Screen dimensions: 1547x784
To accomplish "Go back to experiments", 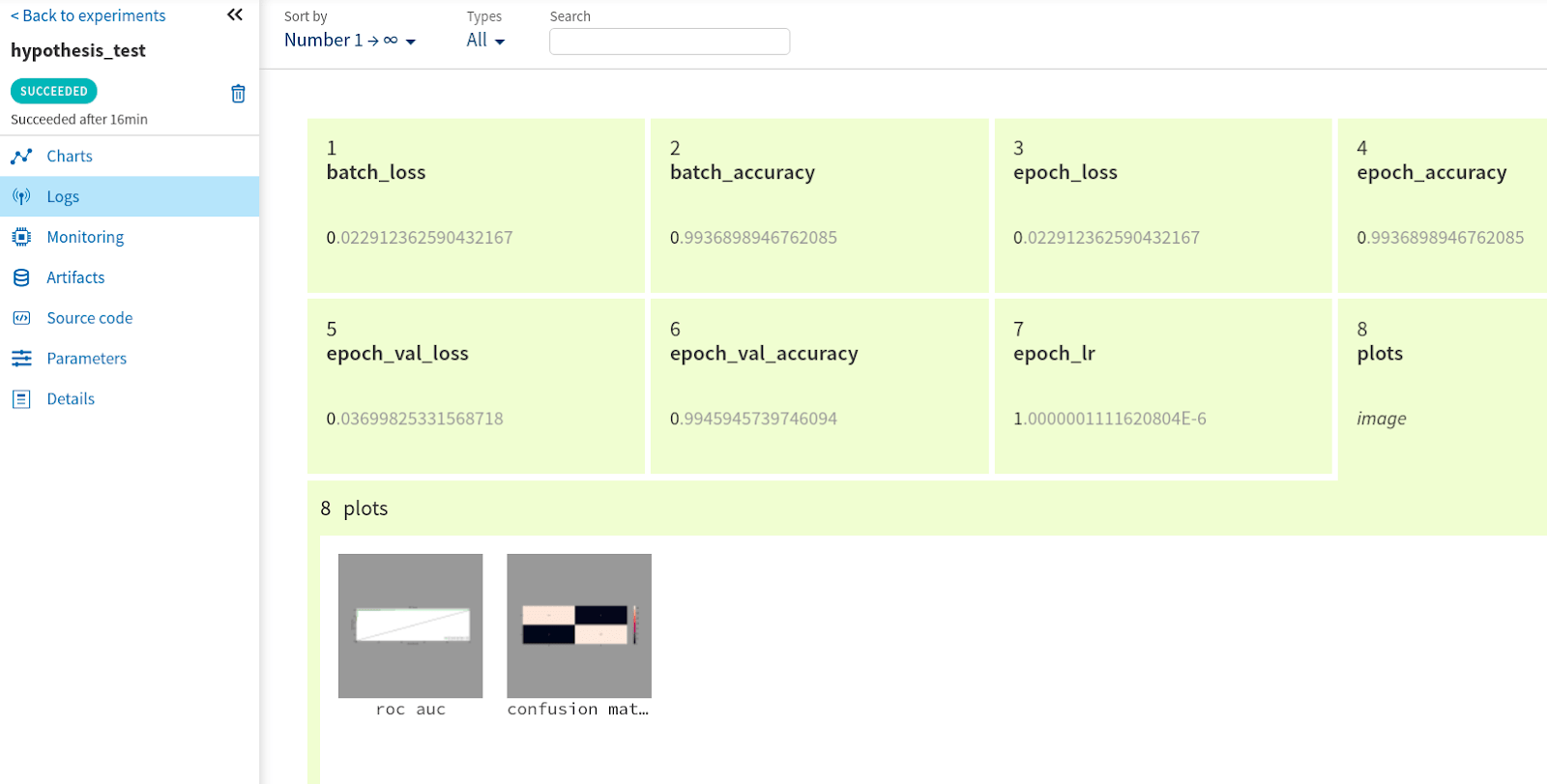I will coord(88,15).
